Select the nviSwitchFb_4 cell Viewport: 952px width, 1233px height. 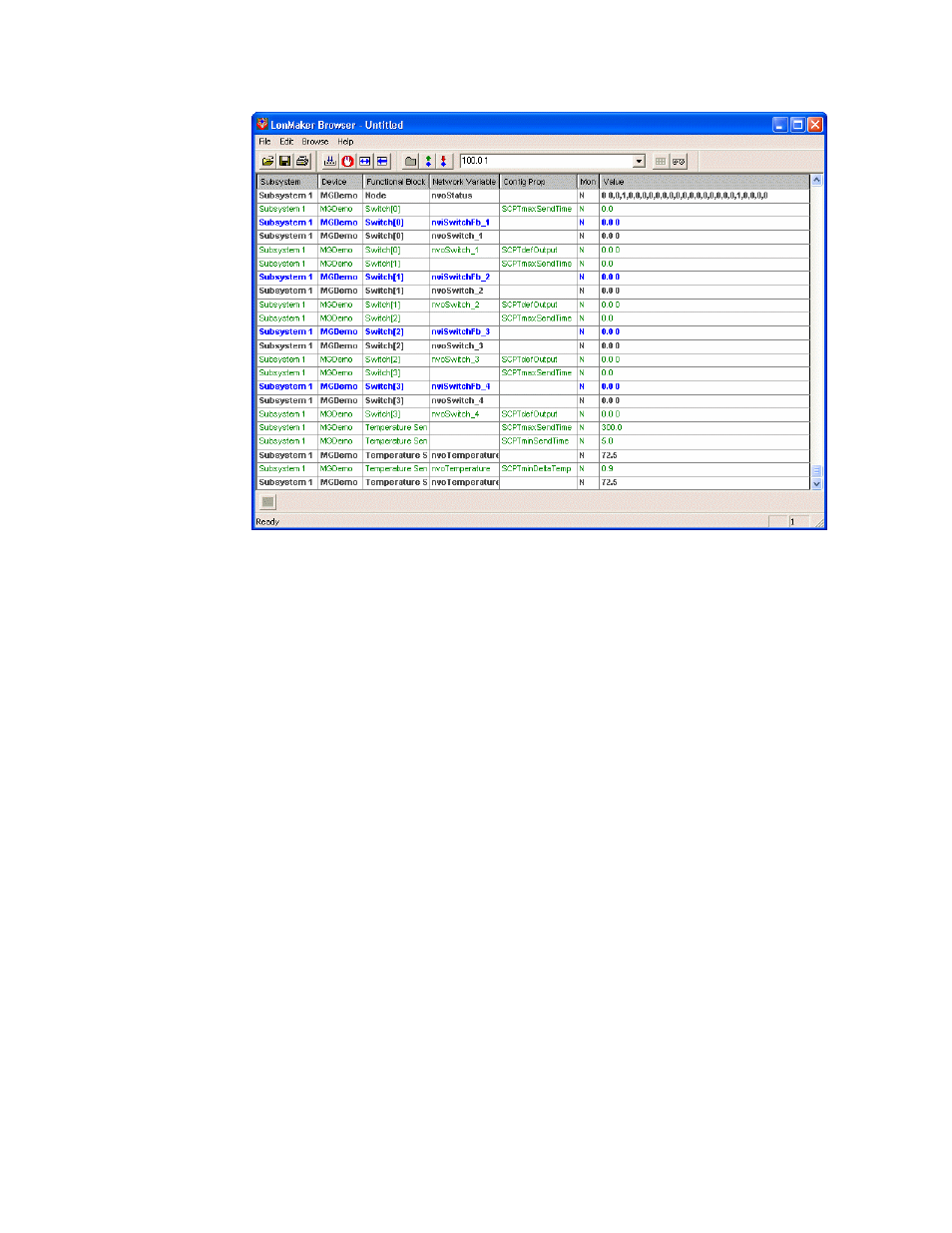(x=464, y=387)
